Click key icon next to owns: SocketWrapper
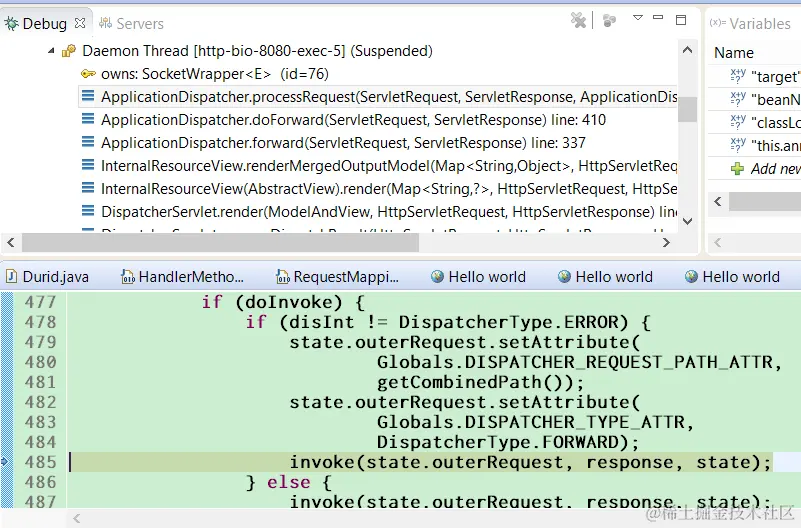 pos(88,74)
